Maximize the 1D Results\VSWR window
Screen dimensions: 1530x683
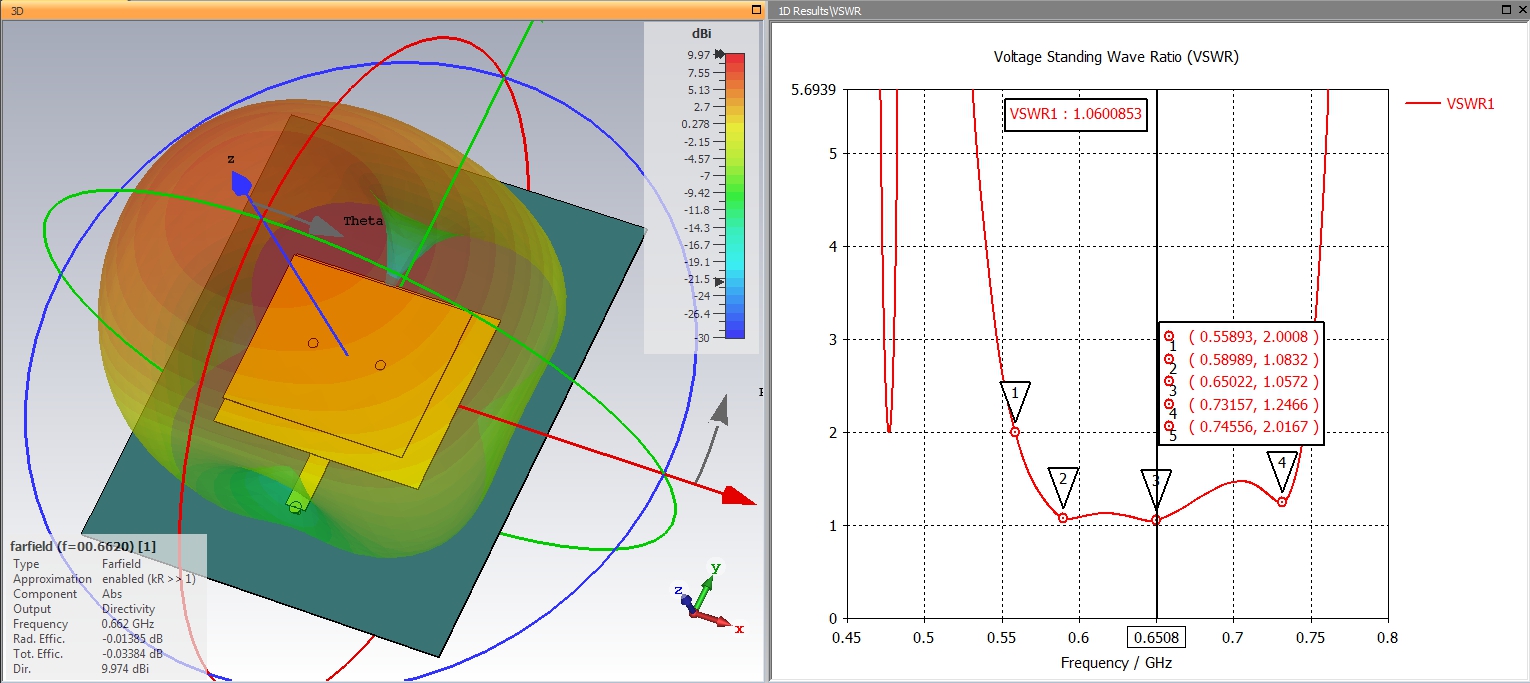pyautogui.click(x=1506, y=9)
